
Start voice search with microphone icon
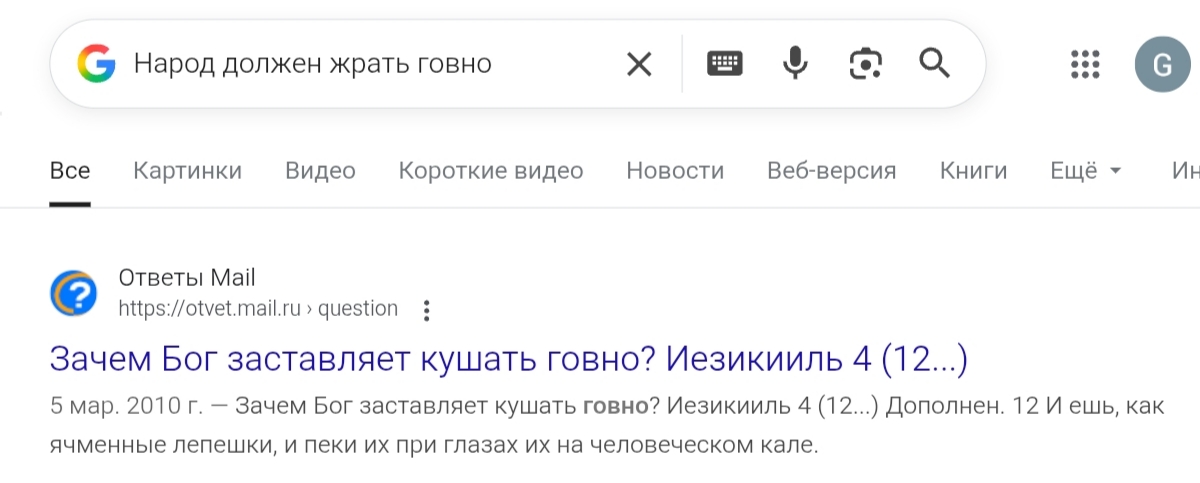pos(795,64)
